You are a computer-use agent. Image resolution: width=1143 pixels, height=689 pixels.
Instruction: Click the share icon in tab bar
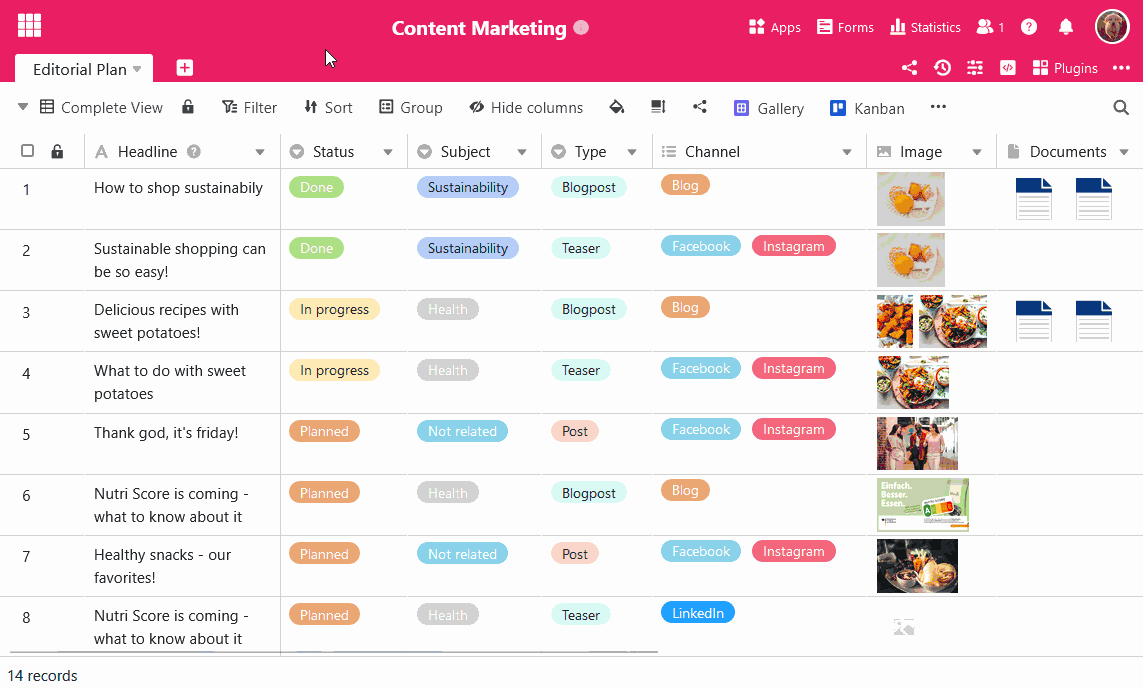(x=909, y=68)
